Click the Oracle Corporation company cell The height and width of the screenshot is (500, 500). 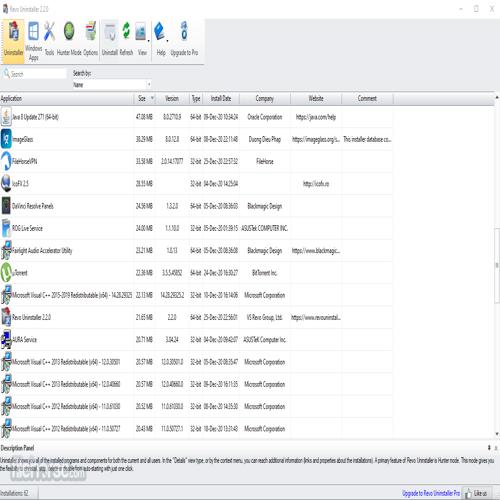pyautogui.click(x=265, y=117)
